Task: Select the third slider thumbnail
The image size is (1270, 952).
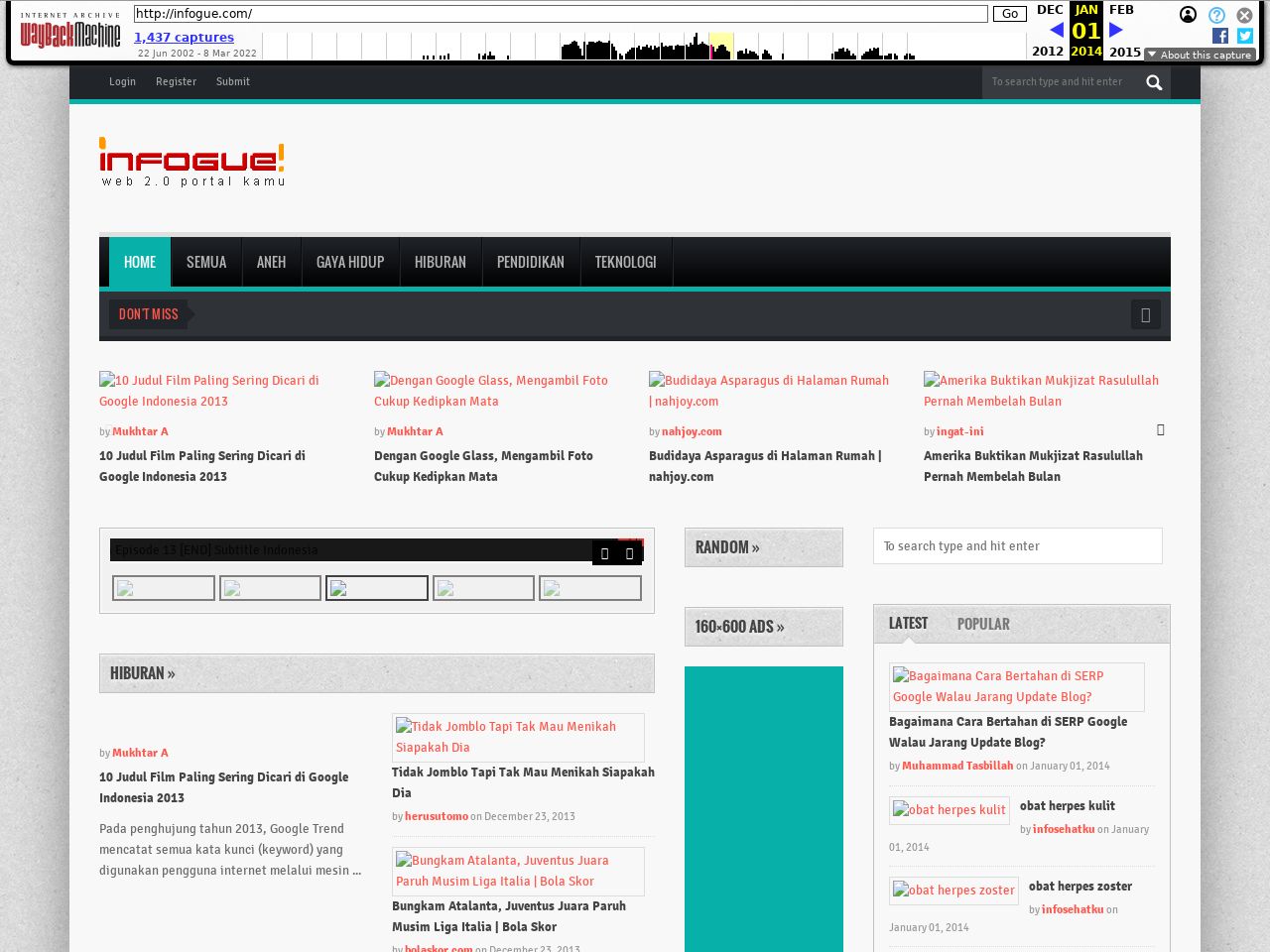Action: coord(377,588)
